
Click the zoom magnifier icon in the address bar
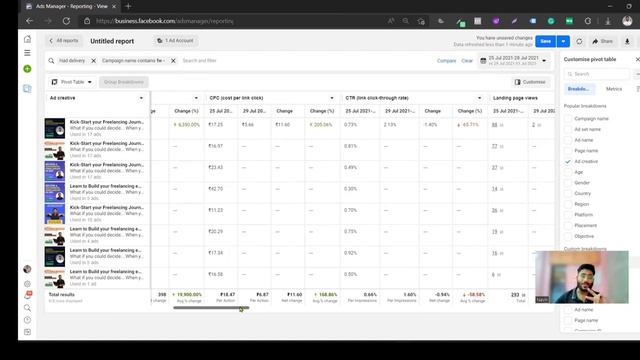(405, 21)
